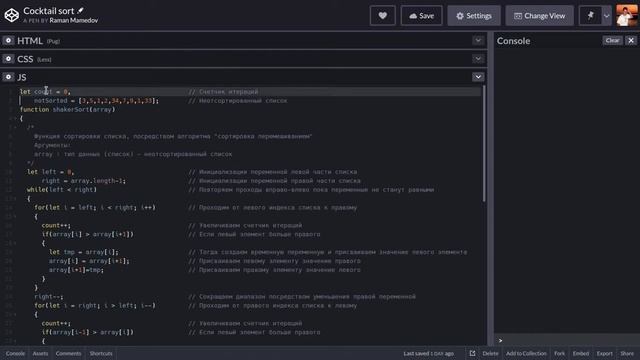Click the Console panel heading
The image size is (640, 360).
tap(513, 41)
